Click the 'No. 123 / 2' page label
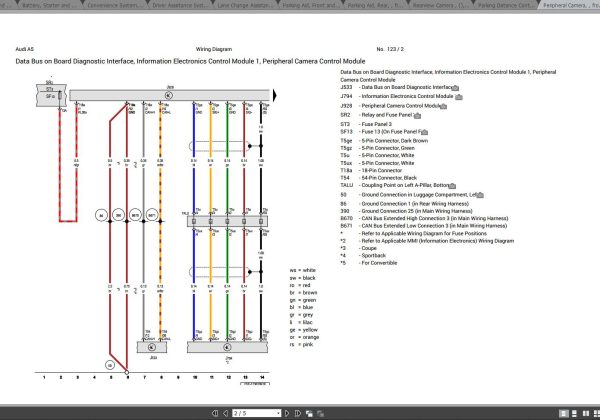The width and height of the screenshot is (600, 420). (x=390, y=49)
